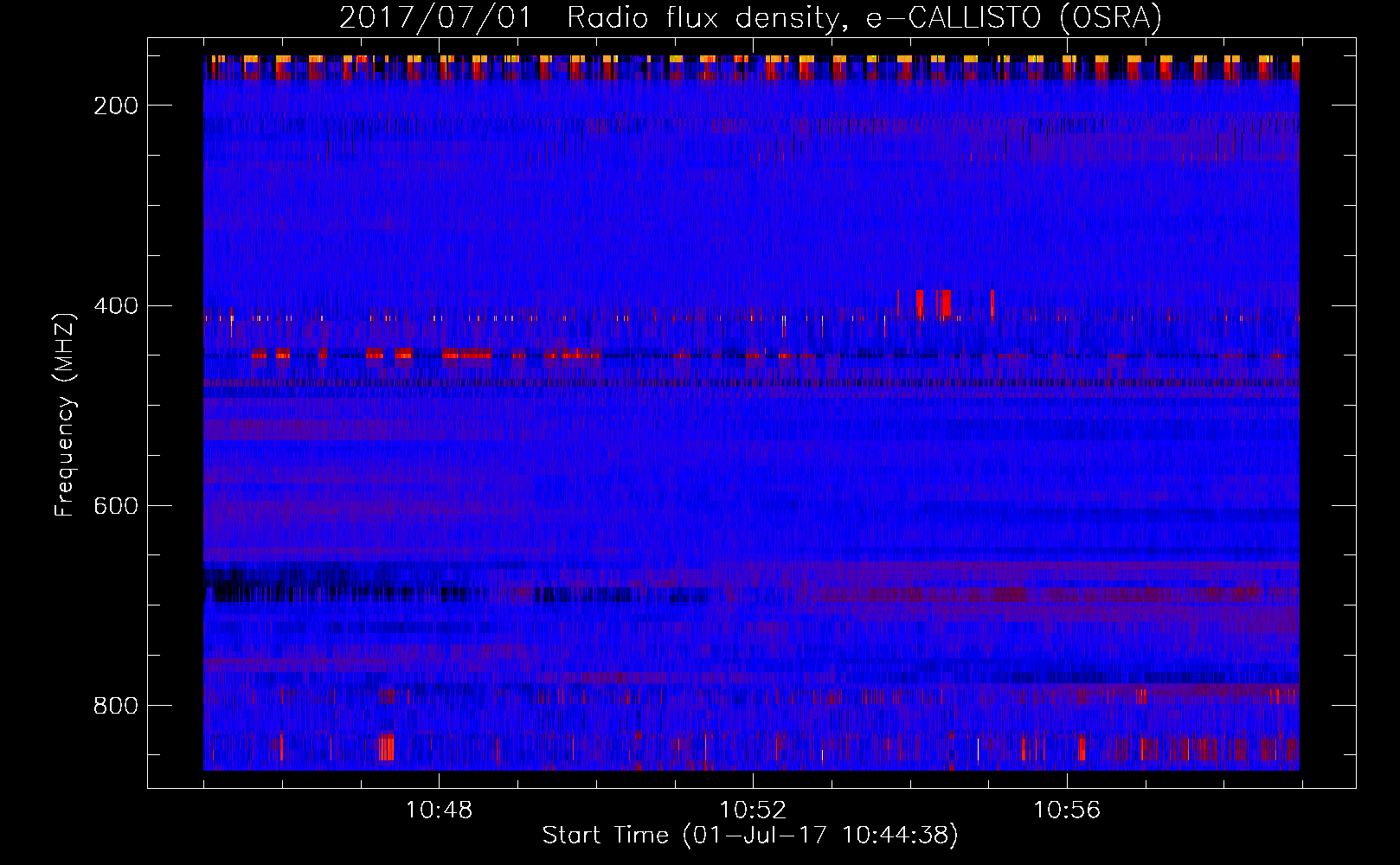Click the 10:48 time tick label
This screenshot has height=865, width=1400.
click(439, 811)
